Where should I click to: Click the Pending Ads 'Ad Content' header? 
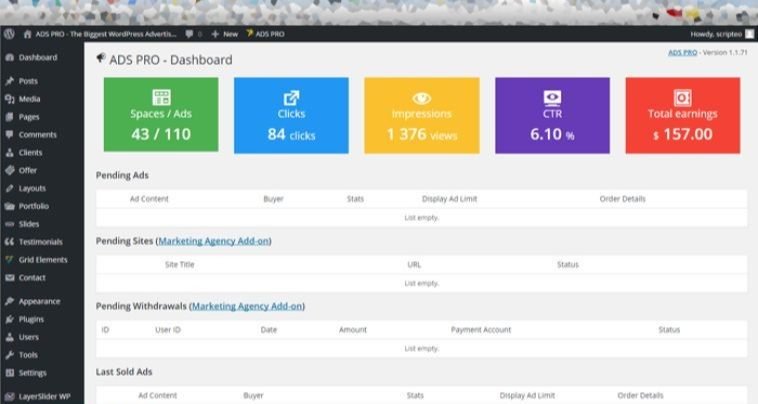pyautogui.click(x=149, y=199)
